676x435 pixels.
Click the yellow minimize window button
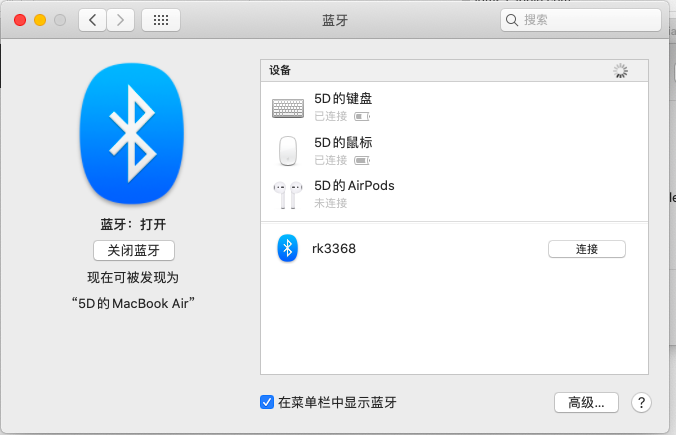[40, 20]
